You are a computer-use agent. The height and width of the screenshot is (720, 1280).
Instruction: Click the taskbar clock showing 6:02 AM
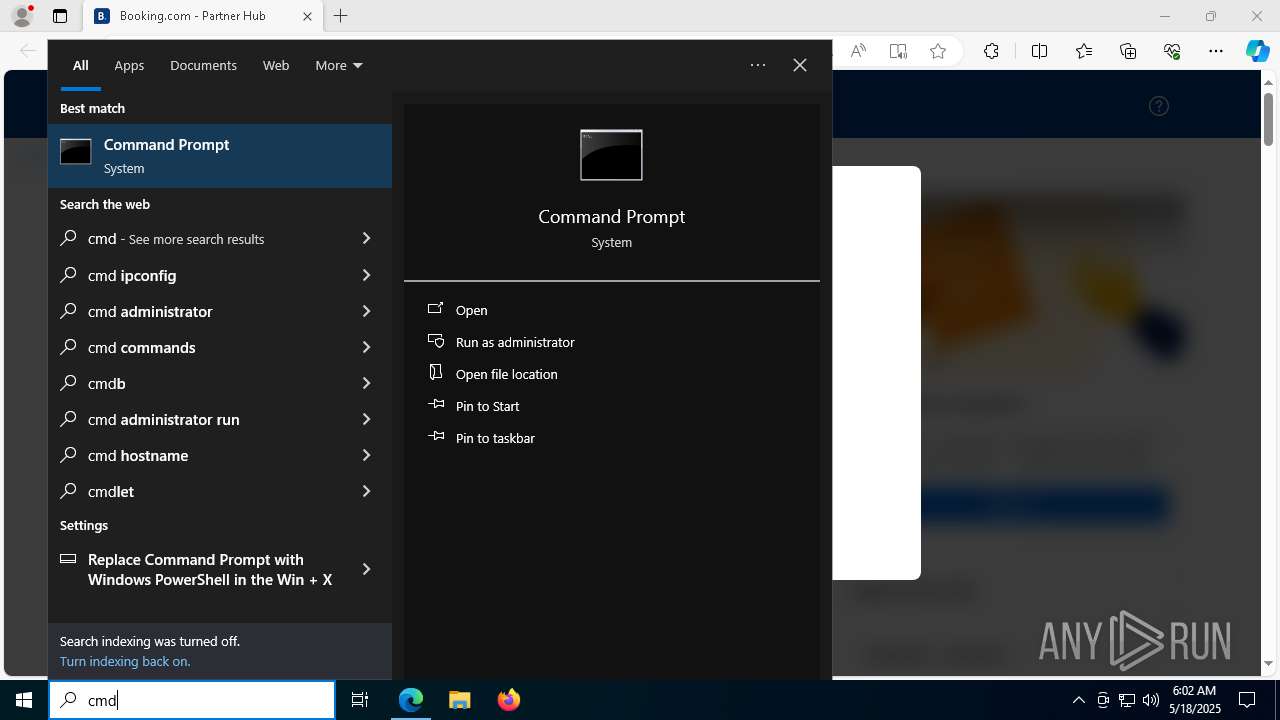tap(1195, 700)
